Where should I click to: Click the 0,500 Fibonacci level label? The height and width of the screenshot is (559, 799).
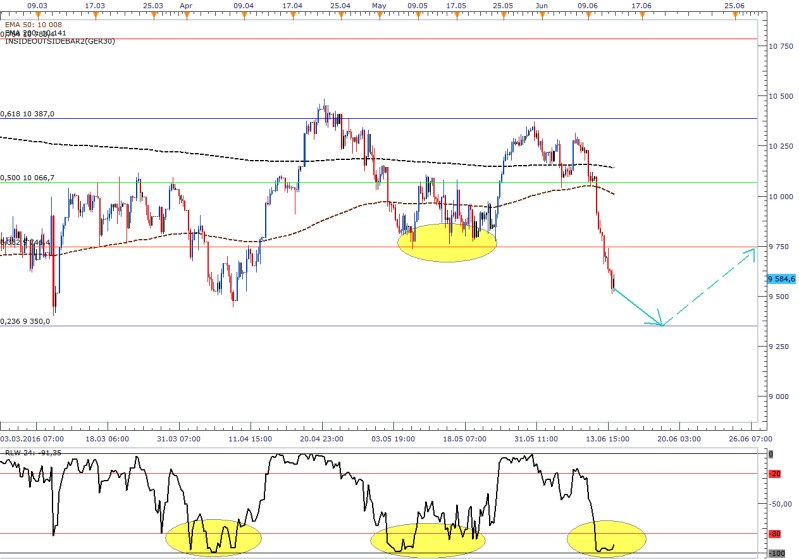point(27,177)
